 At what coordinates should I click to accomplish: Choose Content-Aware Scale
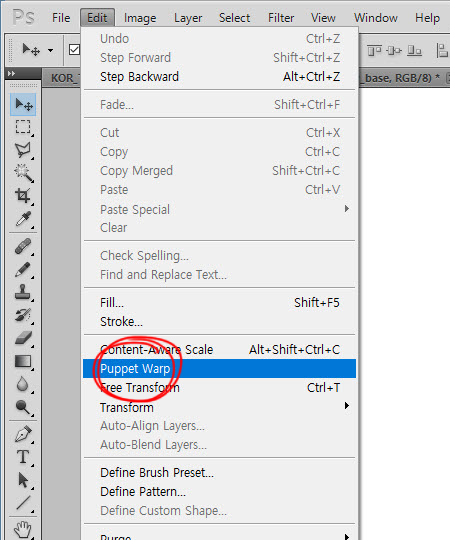coord(220,350)
